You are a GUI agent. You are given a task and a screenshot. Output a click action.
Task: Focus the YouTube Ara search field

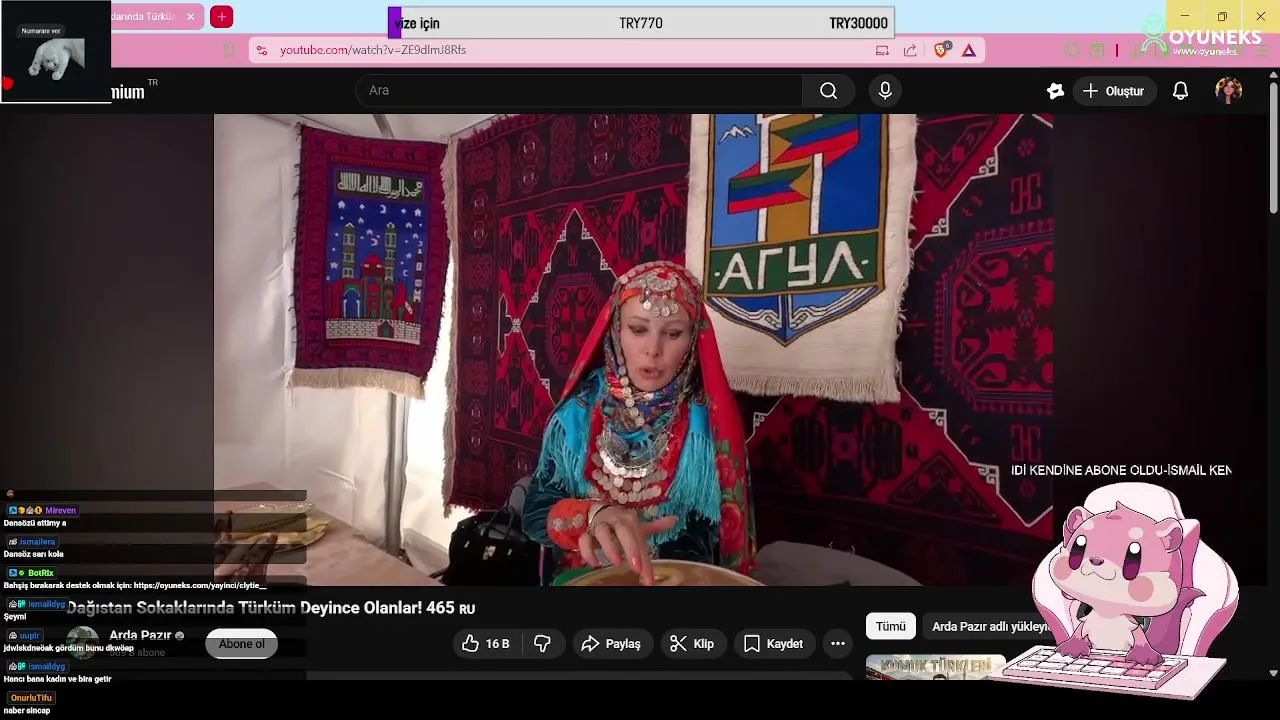580,91
